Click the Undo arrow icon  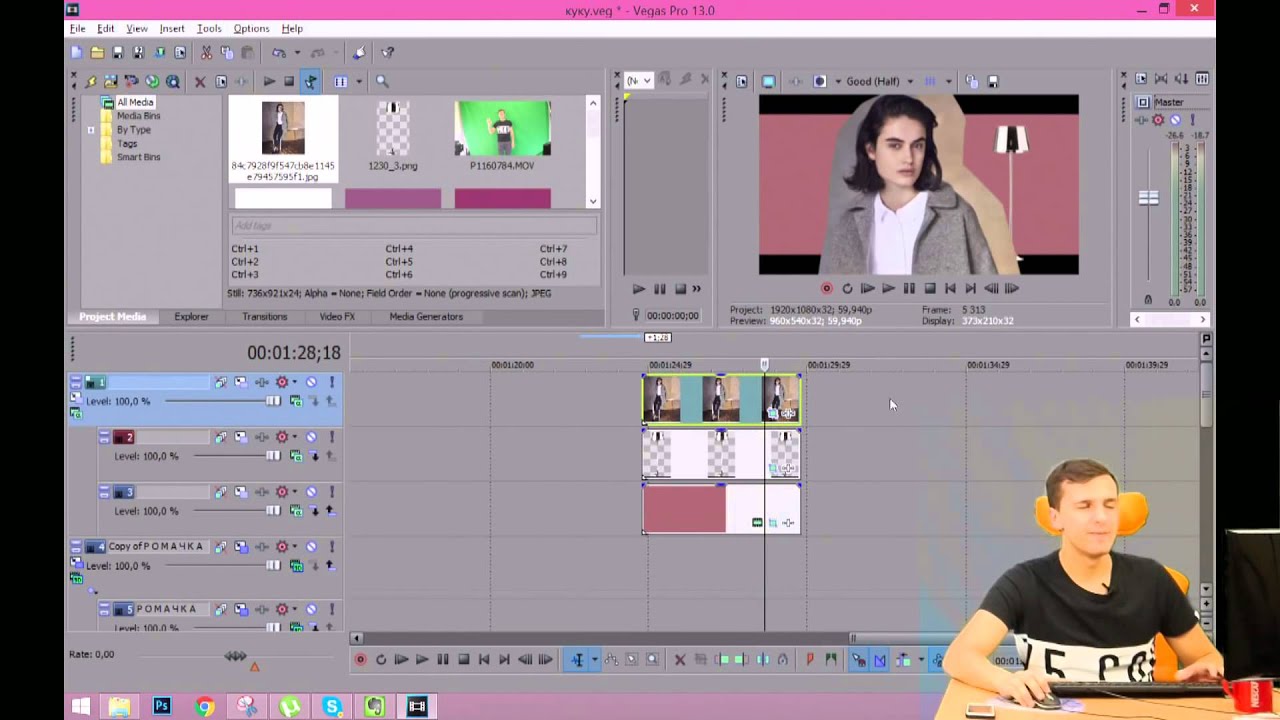[279, 52]
